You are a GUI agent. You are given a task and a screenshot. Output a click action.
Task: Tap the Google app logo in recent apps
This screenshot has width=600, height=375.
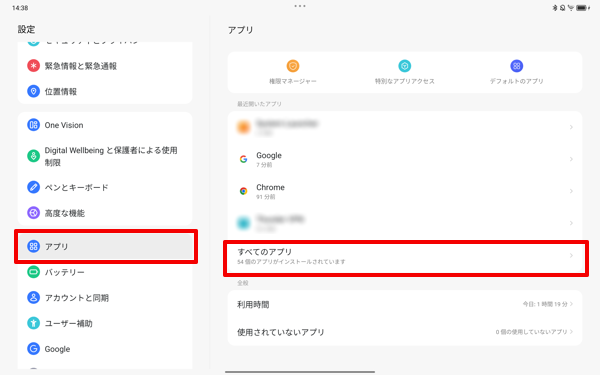[243, 159]
